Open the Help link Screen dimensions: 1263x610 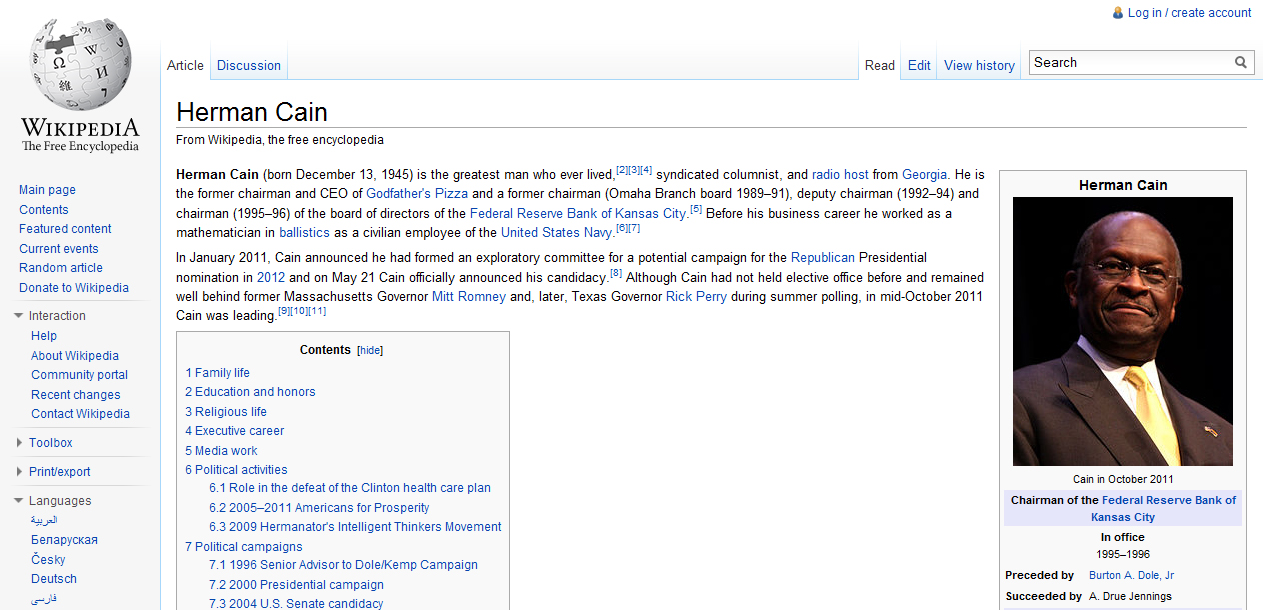pyautogui.click(x=44, y=336)
